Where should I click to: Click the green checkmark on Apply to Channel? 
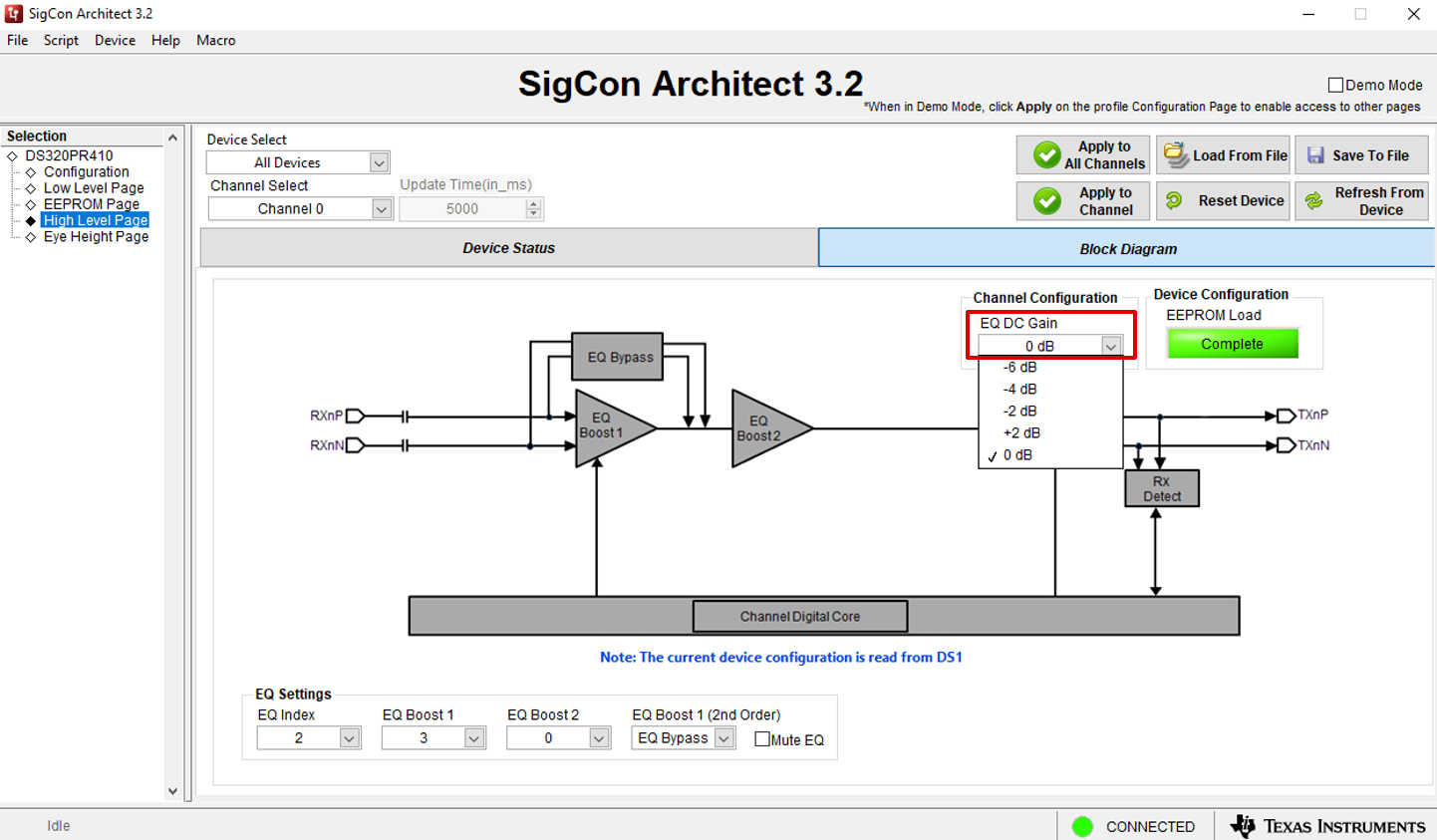point(1046,201)
